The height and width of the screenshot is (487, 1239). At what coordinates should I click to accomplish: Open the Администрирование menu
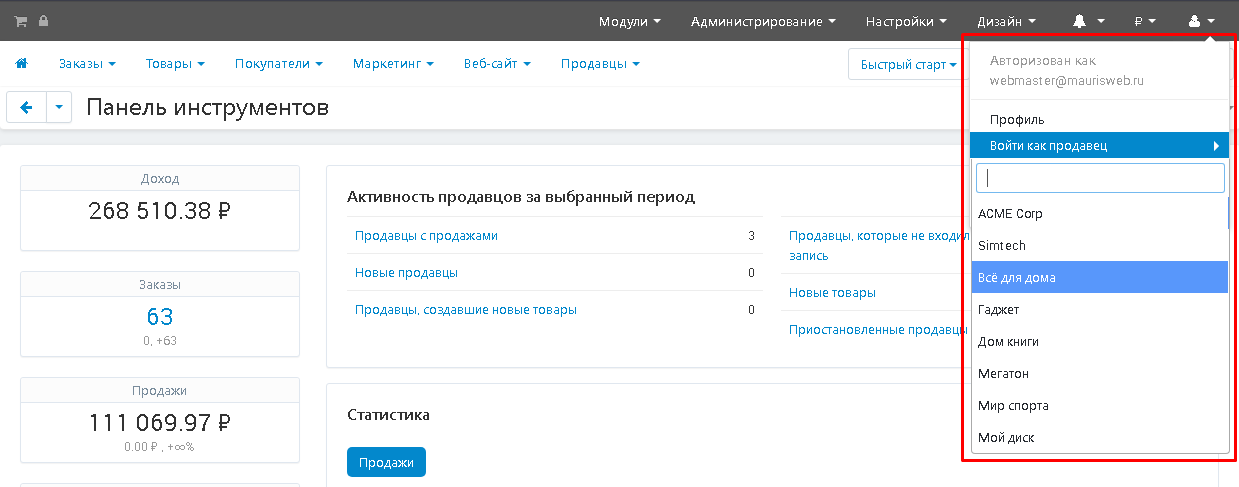(x=763, y=20)
